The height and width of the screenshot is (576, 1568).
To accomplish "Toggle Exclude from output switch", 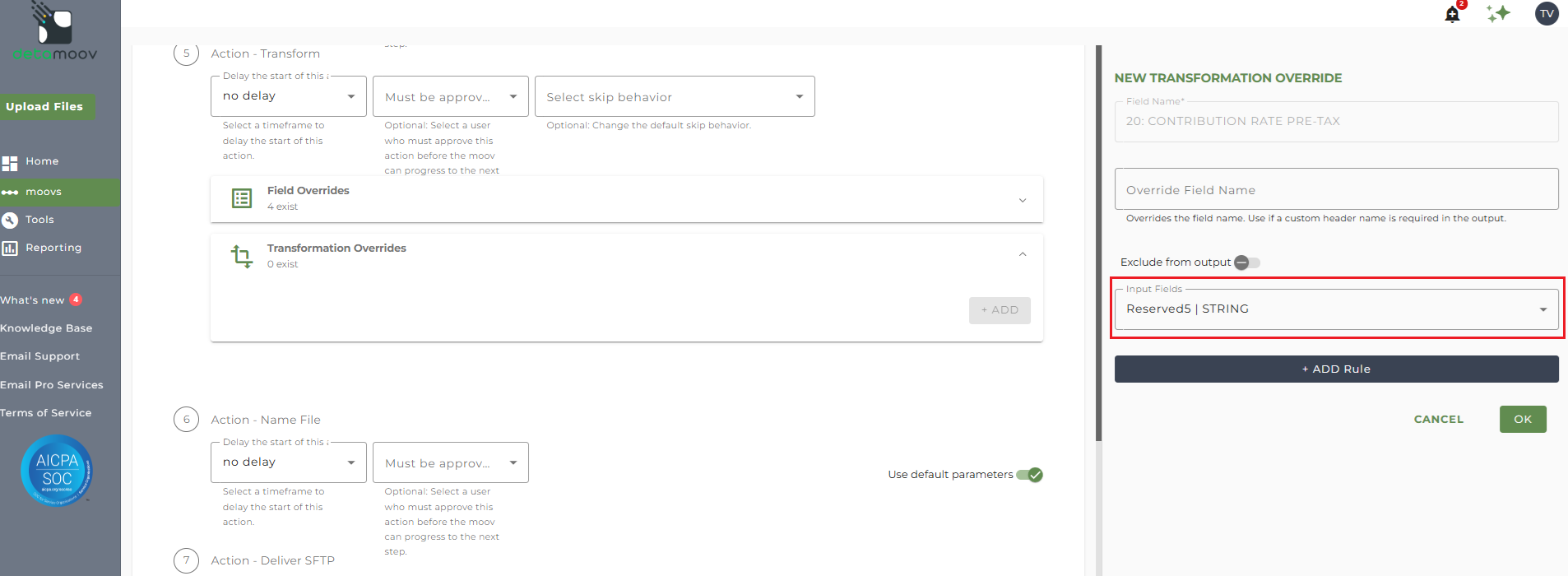I will pos(1247,262).
